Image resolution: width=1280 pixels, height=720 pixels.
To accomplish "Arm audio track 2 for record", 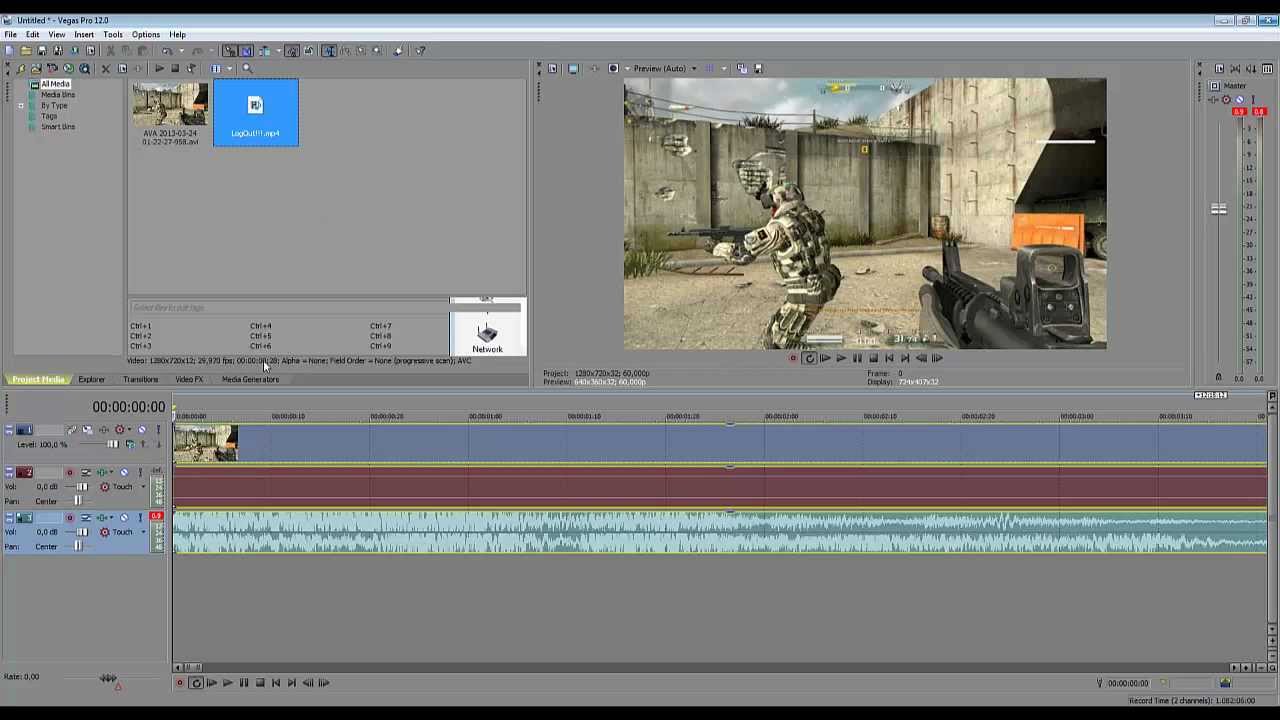I will (x=69, y=473).
